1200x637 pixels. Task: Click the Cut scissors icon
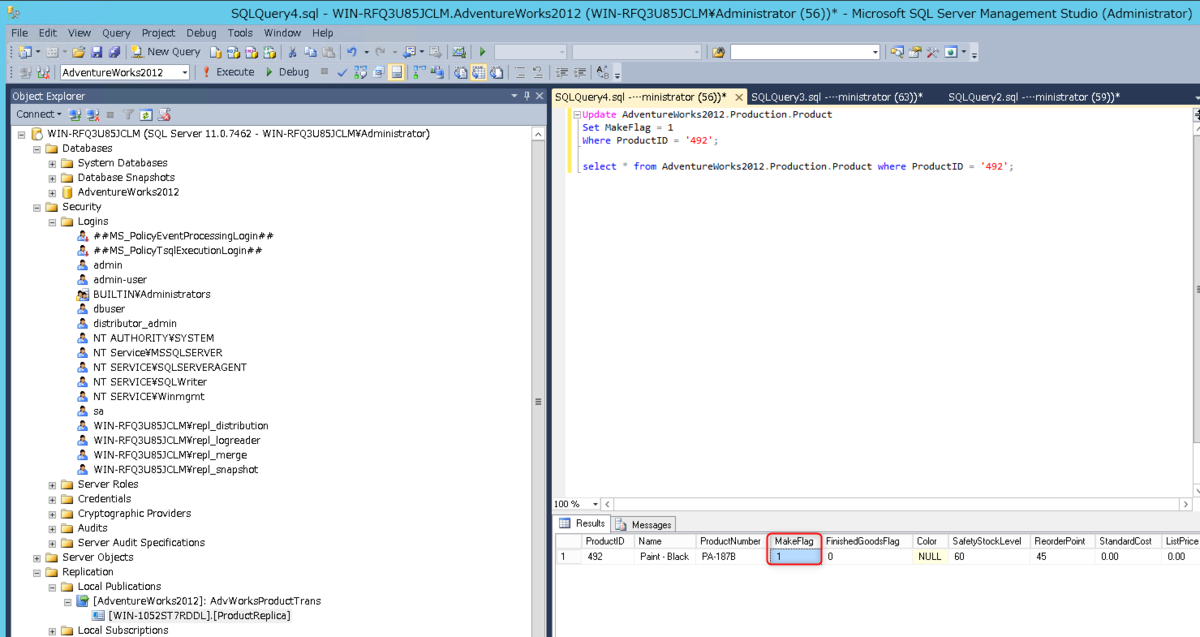tap(292, 52)
